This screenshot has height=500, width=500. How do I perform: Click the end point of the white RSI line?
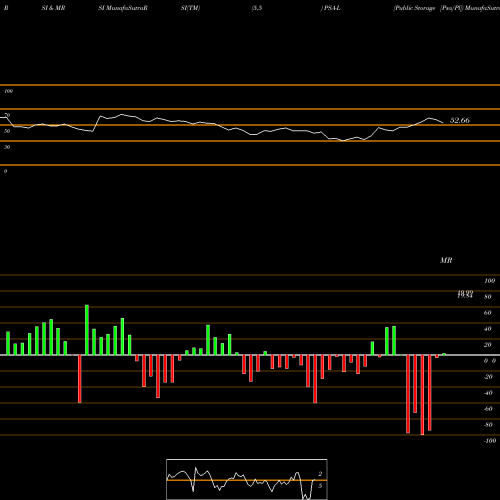(443, 123)
